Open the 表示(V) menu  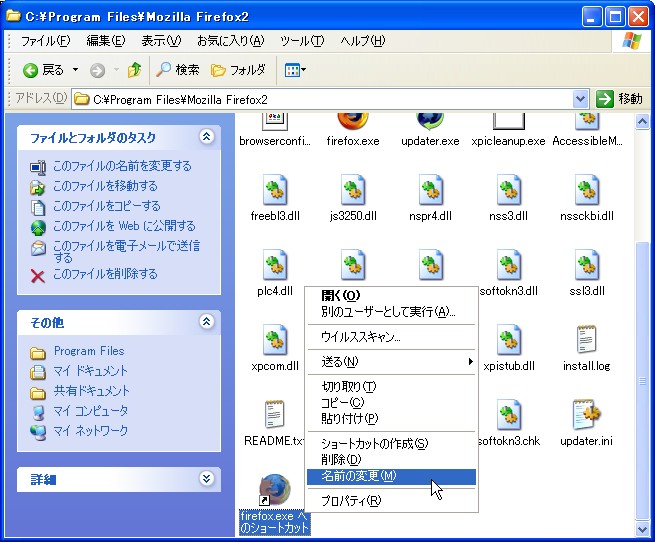click(x=161, y=41)
